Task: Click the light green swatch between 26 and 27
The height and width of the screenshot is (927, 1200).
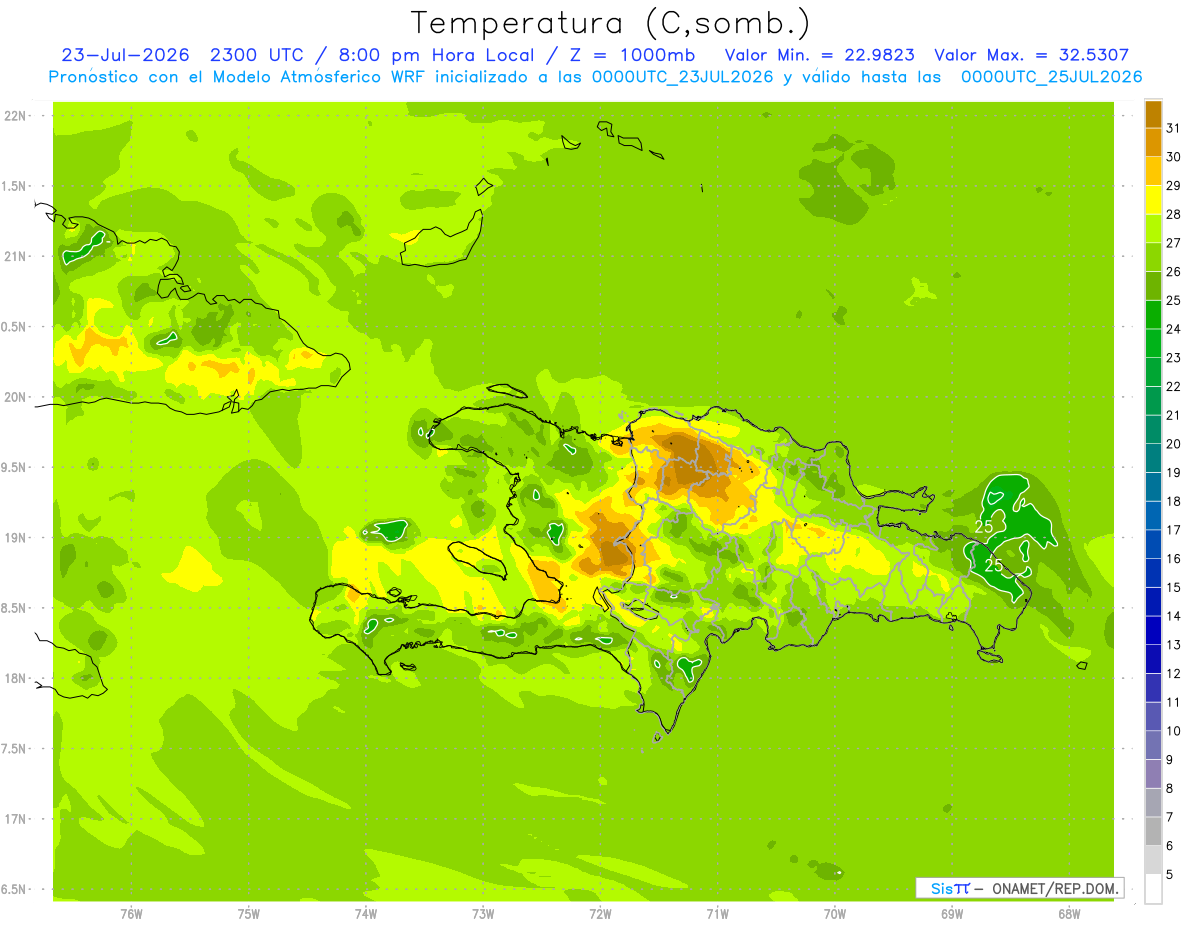Action: [1153, 257]
